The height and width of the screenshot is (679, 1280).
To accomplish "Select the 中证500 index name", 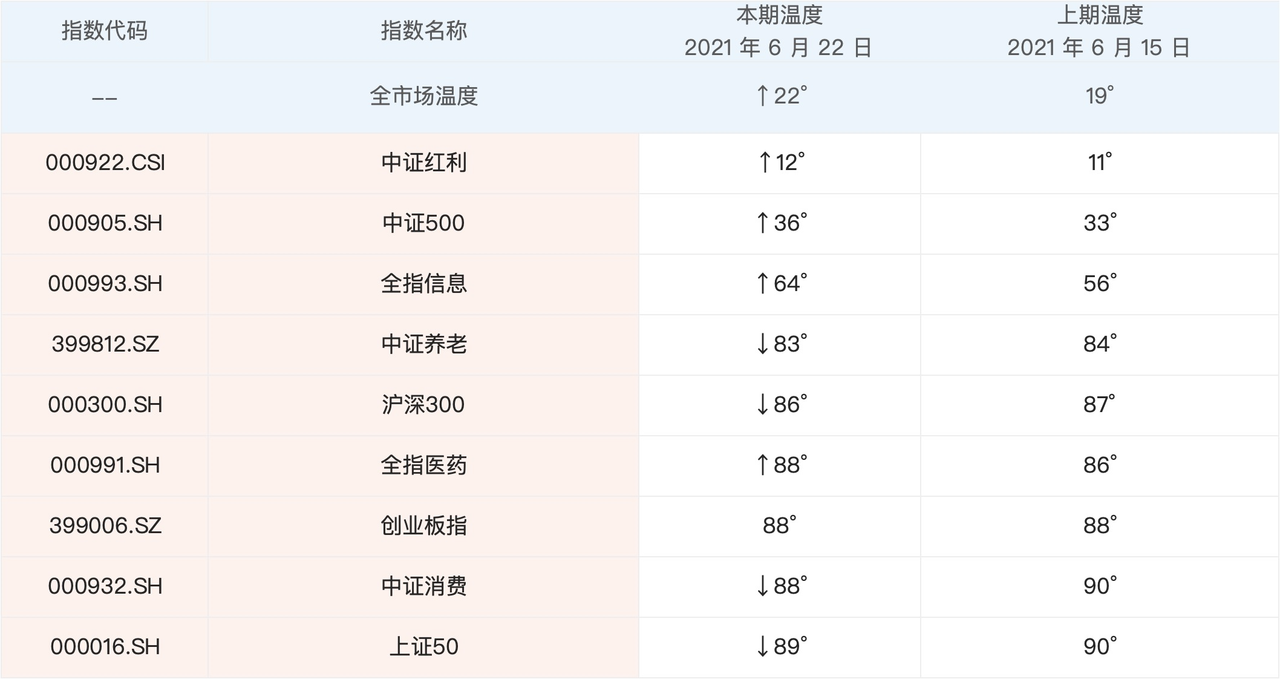I will [x=423, y=223].
